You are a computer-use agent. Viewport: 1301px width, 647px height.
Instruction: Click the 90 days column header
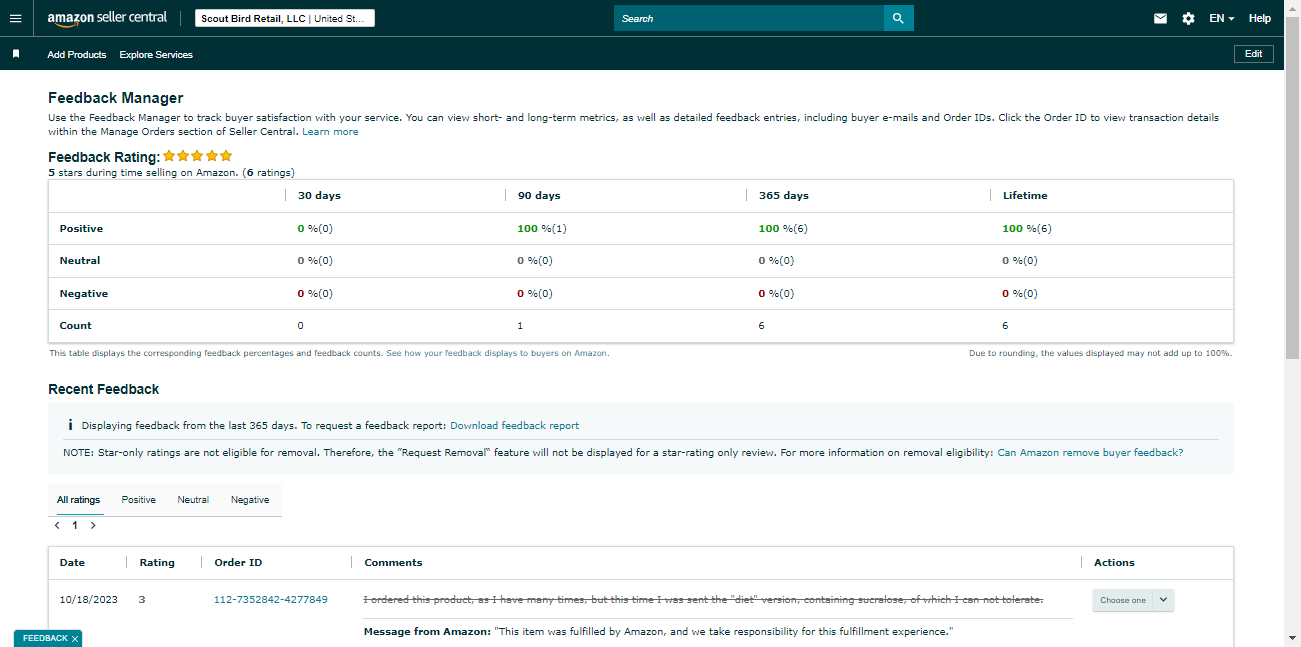(539, 196)
